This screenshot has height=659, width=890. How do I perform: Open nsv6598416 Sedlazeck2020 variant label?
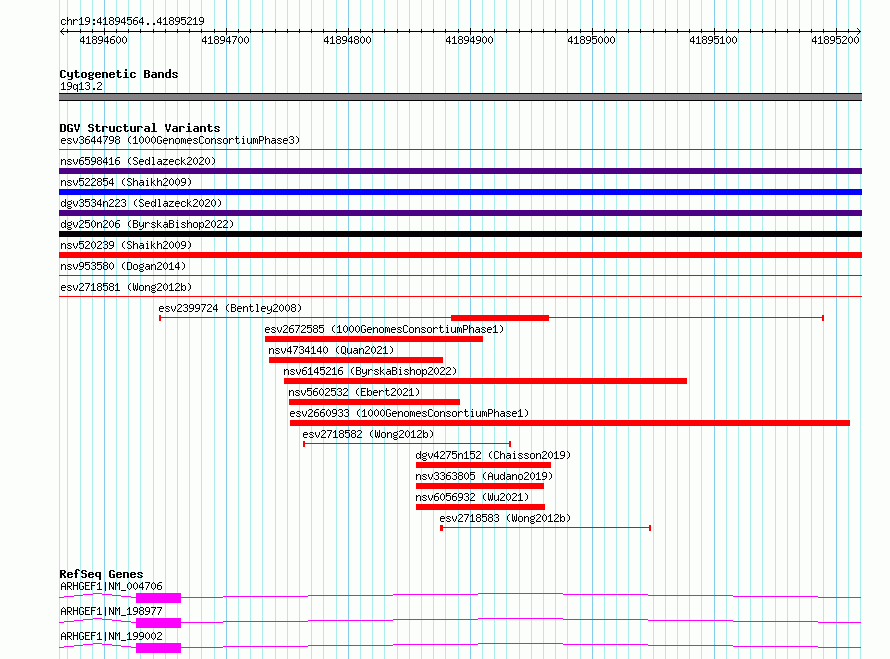138,161
